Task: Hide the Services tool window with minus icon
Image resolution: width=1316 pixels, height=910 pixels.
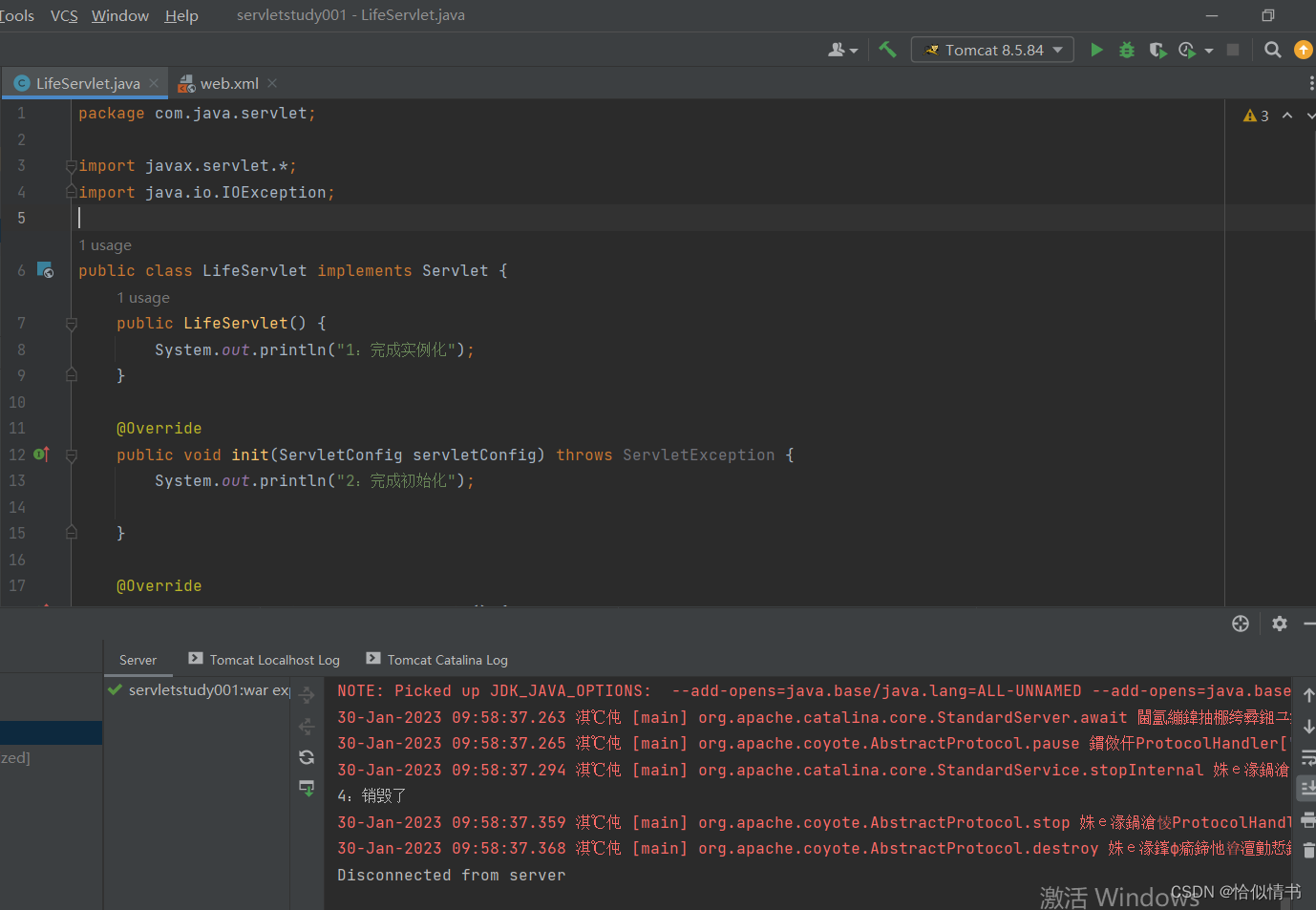Action: [x=1309, y=624]
